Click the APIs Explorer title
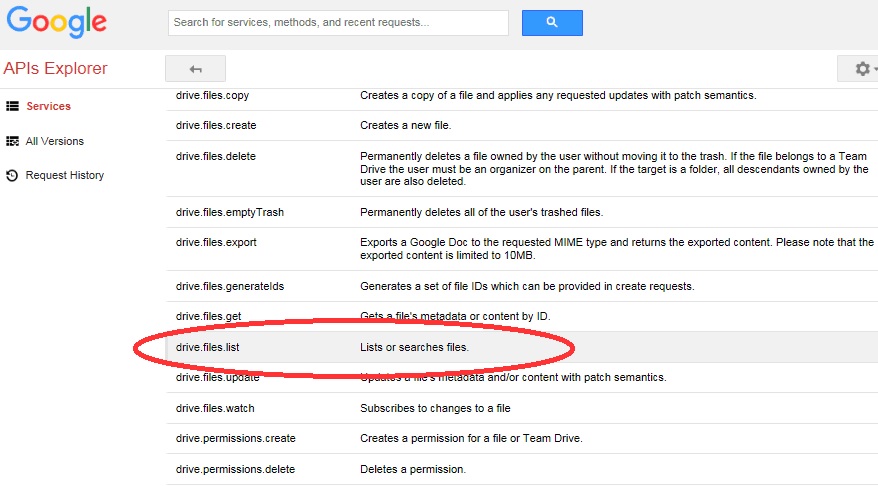This screenshot has width=878, height=486. (55, 68)
